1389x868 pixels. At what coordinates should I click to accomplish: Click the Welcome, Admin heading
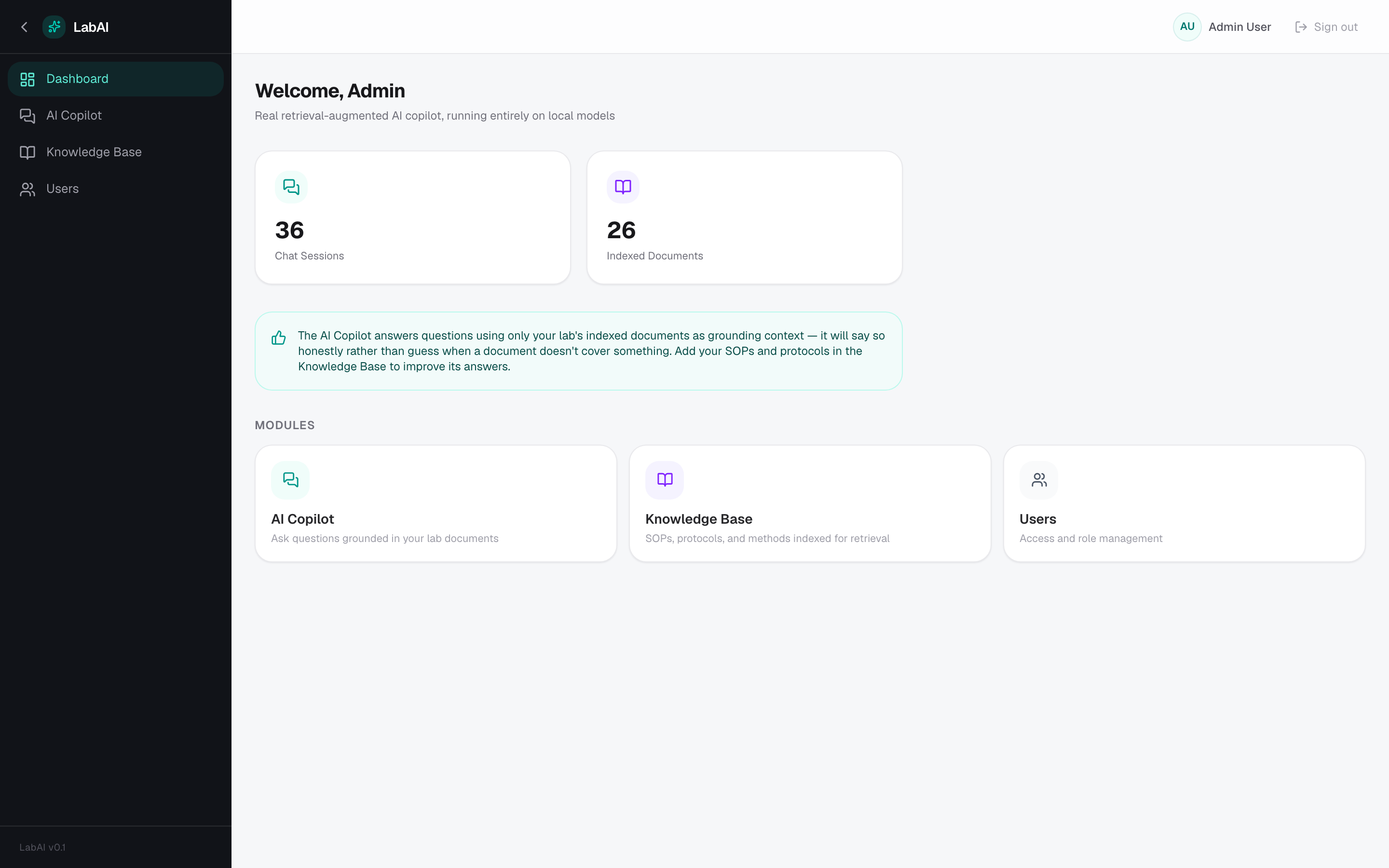point(330,91)
